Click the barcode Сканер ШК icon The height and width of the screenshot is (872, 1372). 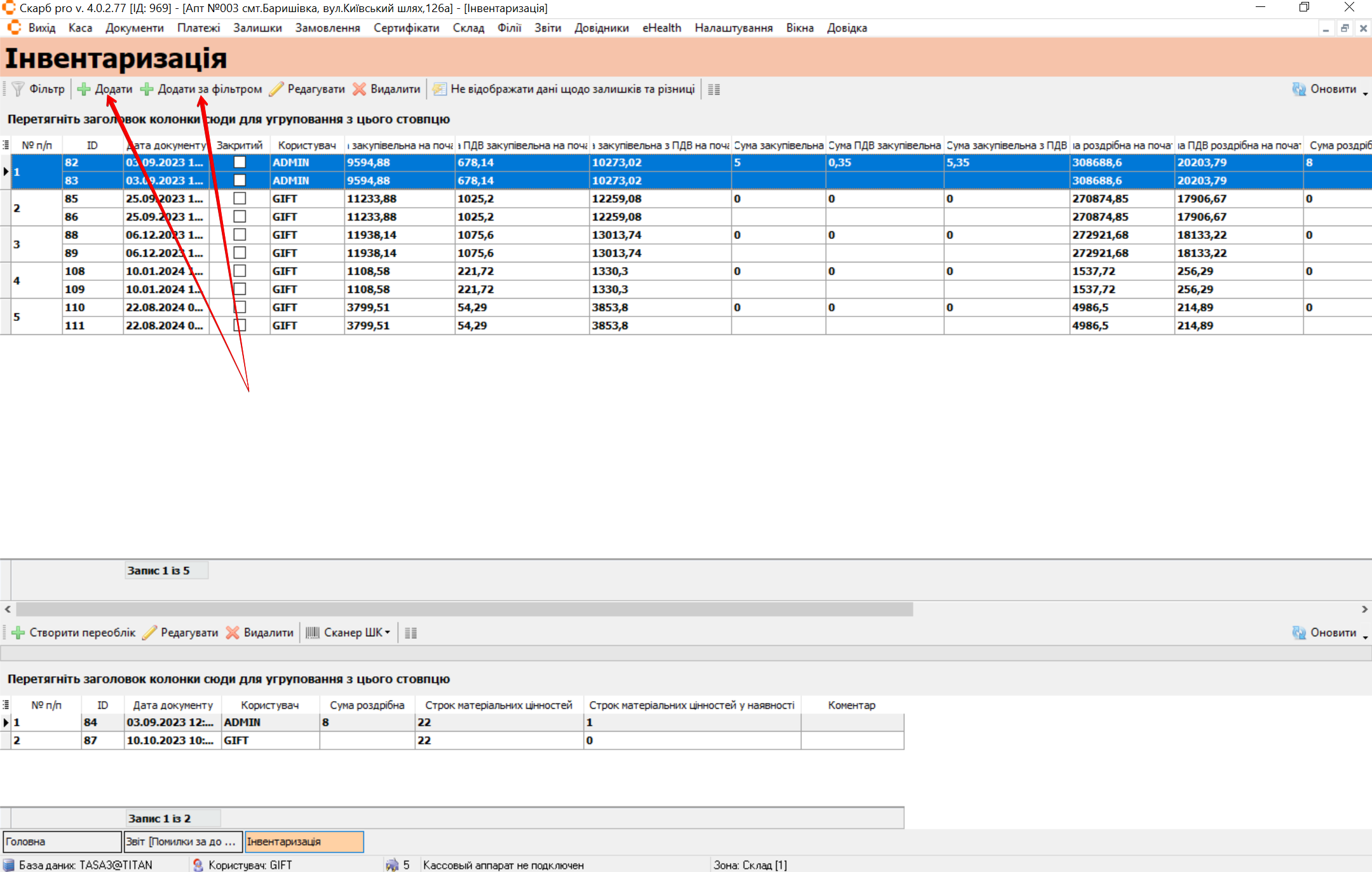coord(312,632)
